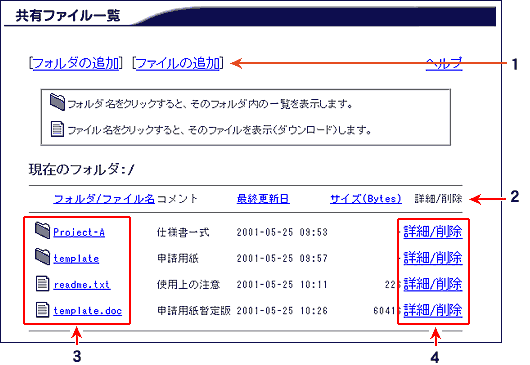This screenshot has width=530, height=365.
Task: Select the comment text 仕様書一式
Action: (x=183, y=233)
